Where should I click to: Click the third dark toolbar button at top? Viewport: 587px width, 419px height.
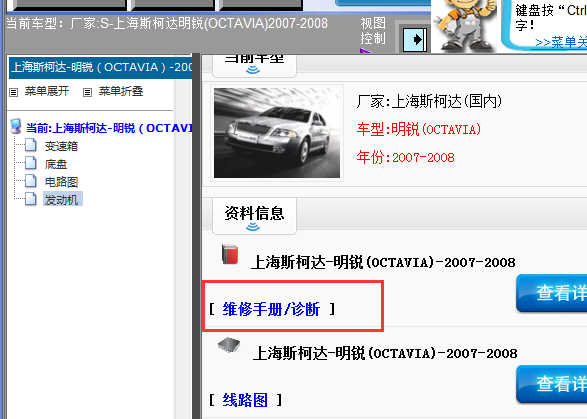[261, 4]
